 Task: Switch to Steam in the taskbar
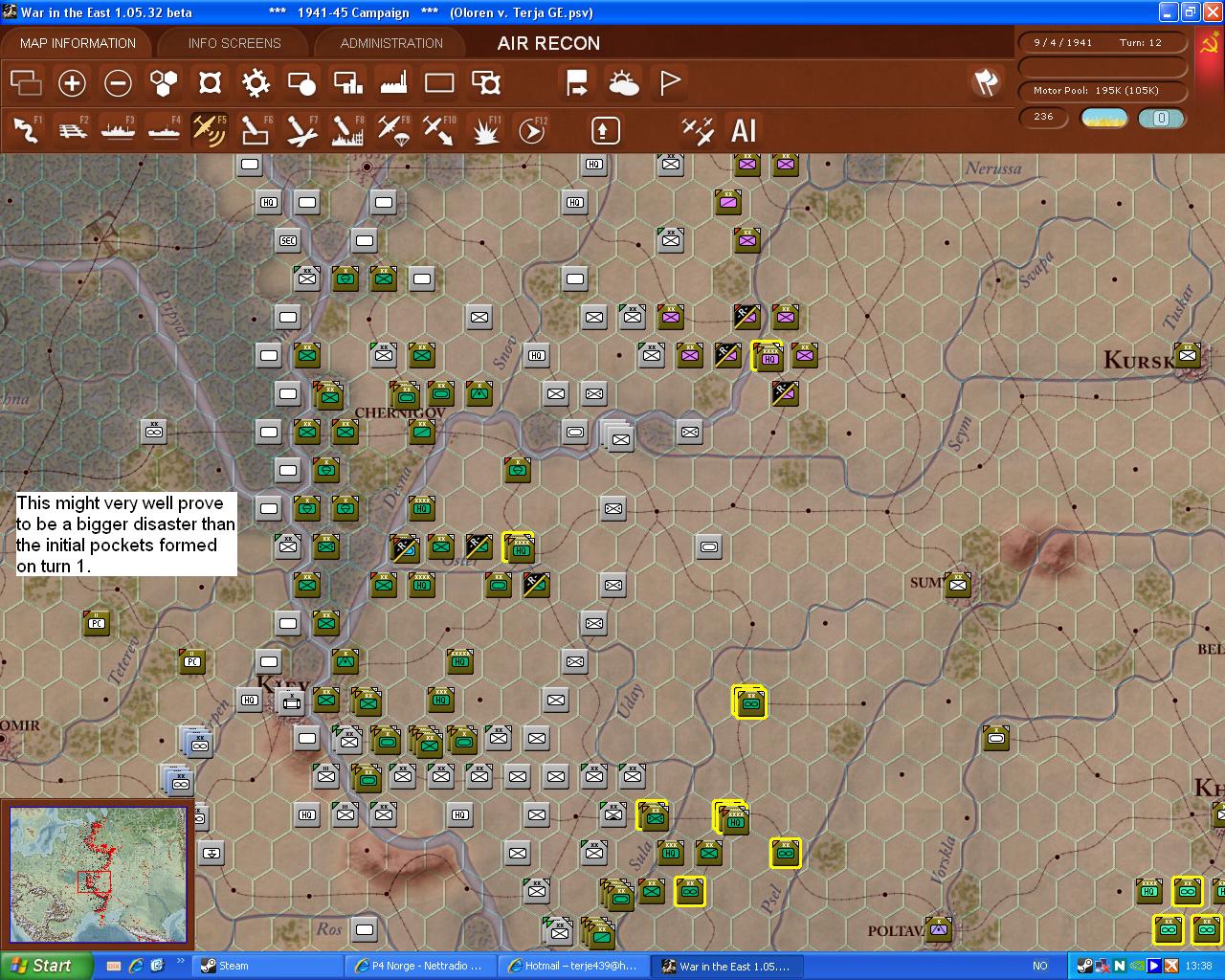[x=266, y=966]
